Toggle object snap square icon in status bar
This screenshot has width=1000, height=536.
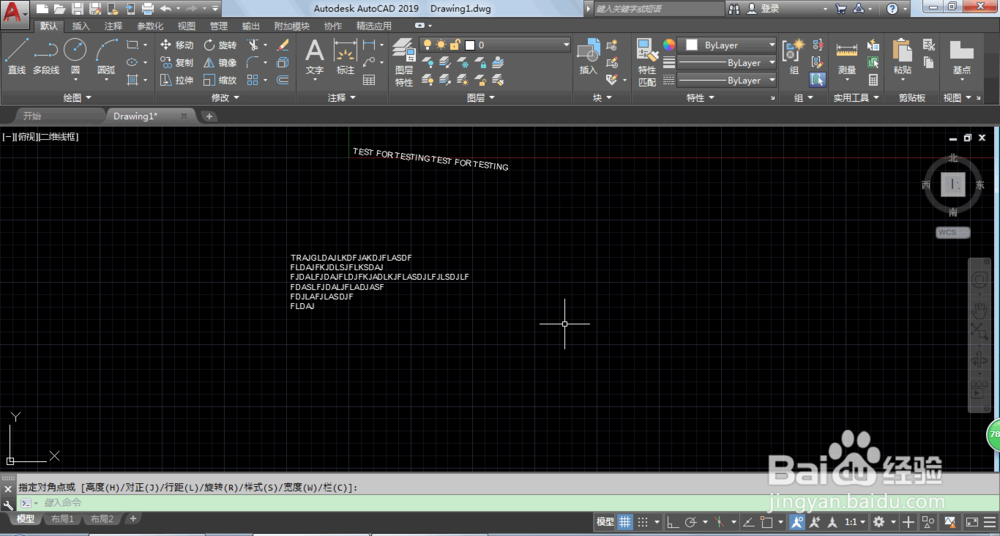767,521
